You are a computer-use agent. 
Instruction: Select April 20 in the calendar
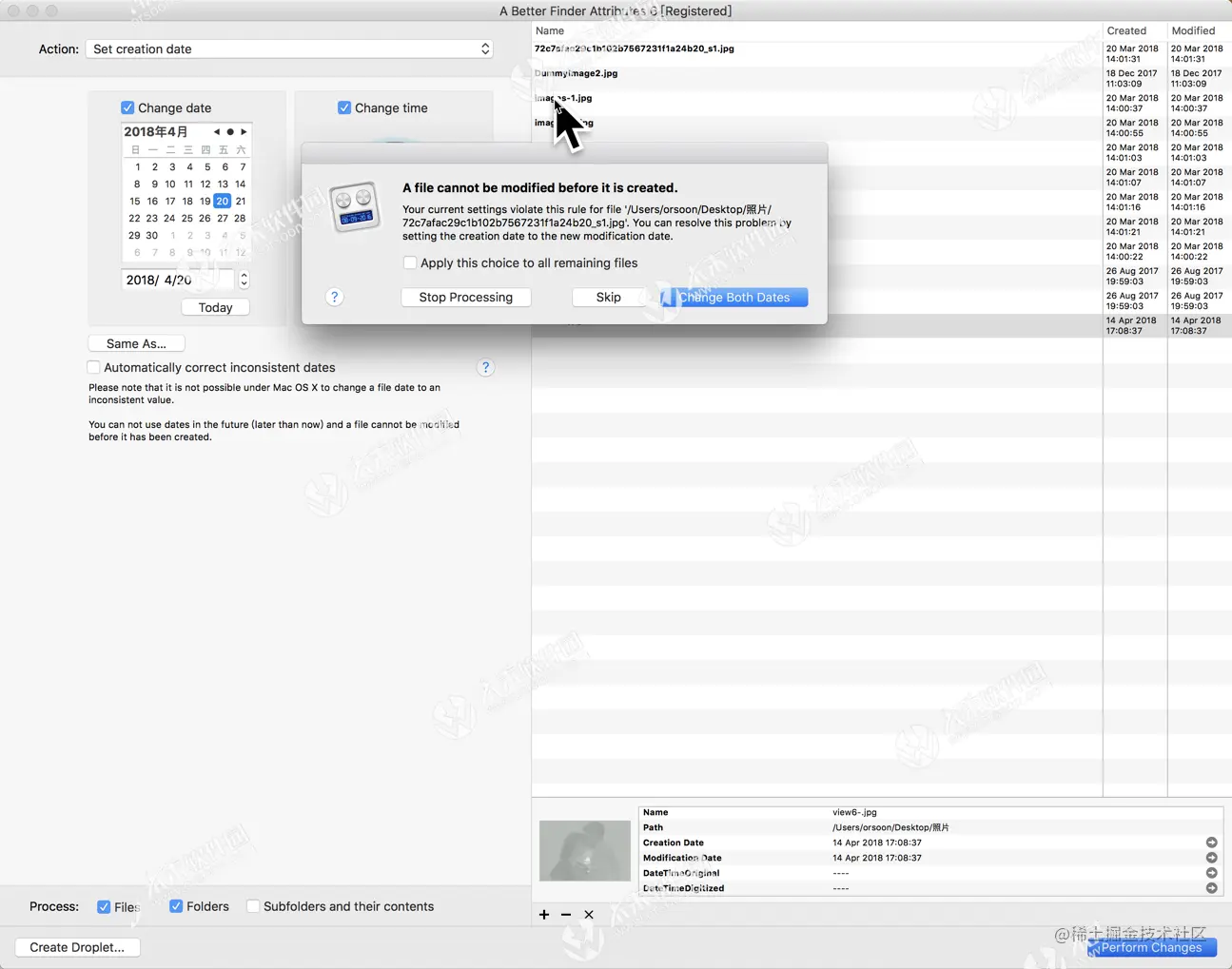tap(222, 201)
